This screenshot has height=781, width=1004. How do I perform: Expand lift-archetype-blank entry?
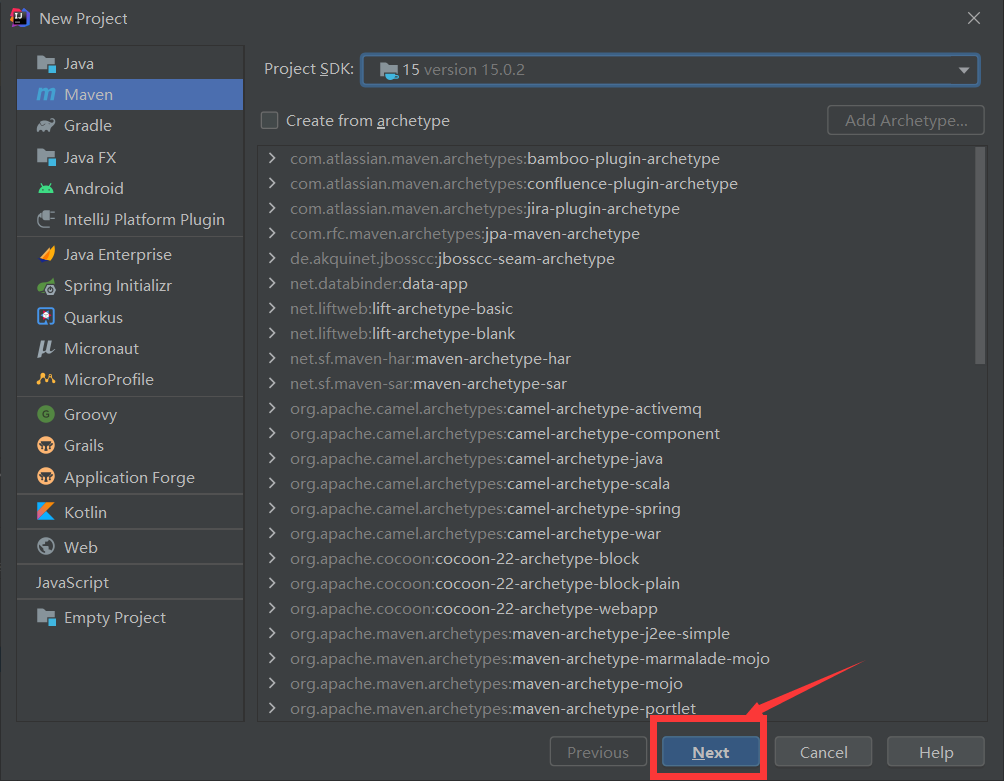coord(273,333)
